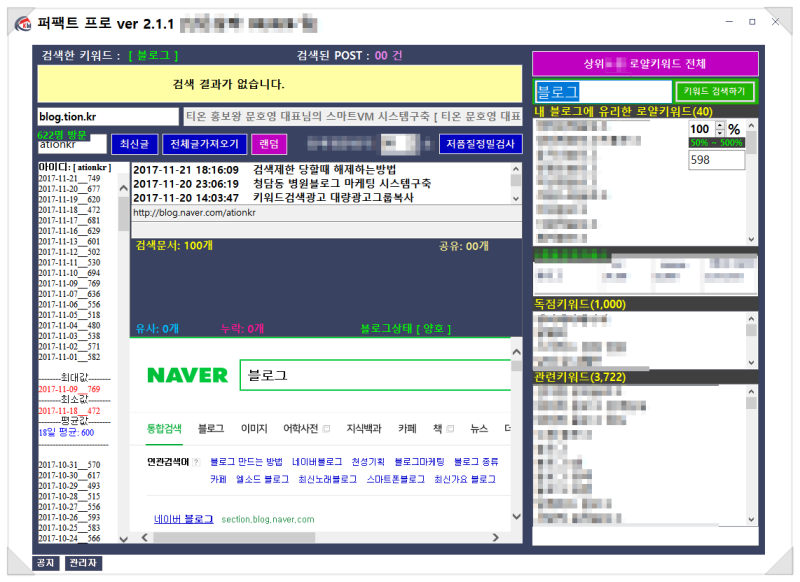
Task: Click the purple 상위 로얄키워드 전체 button
Action: pos(645,64)
